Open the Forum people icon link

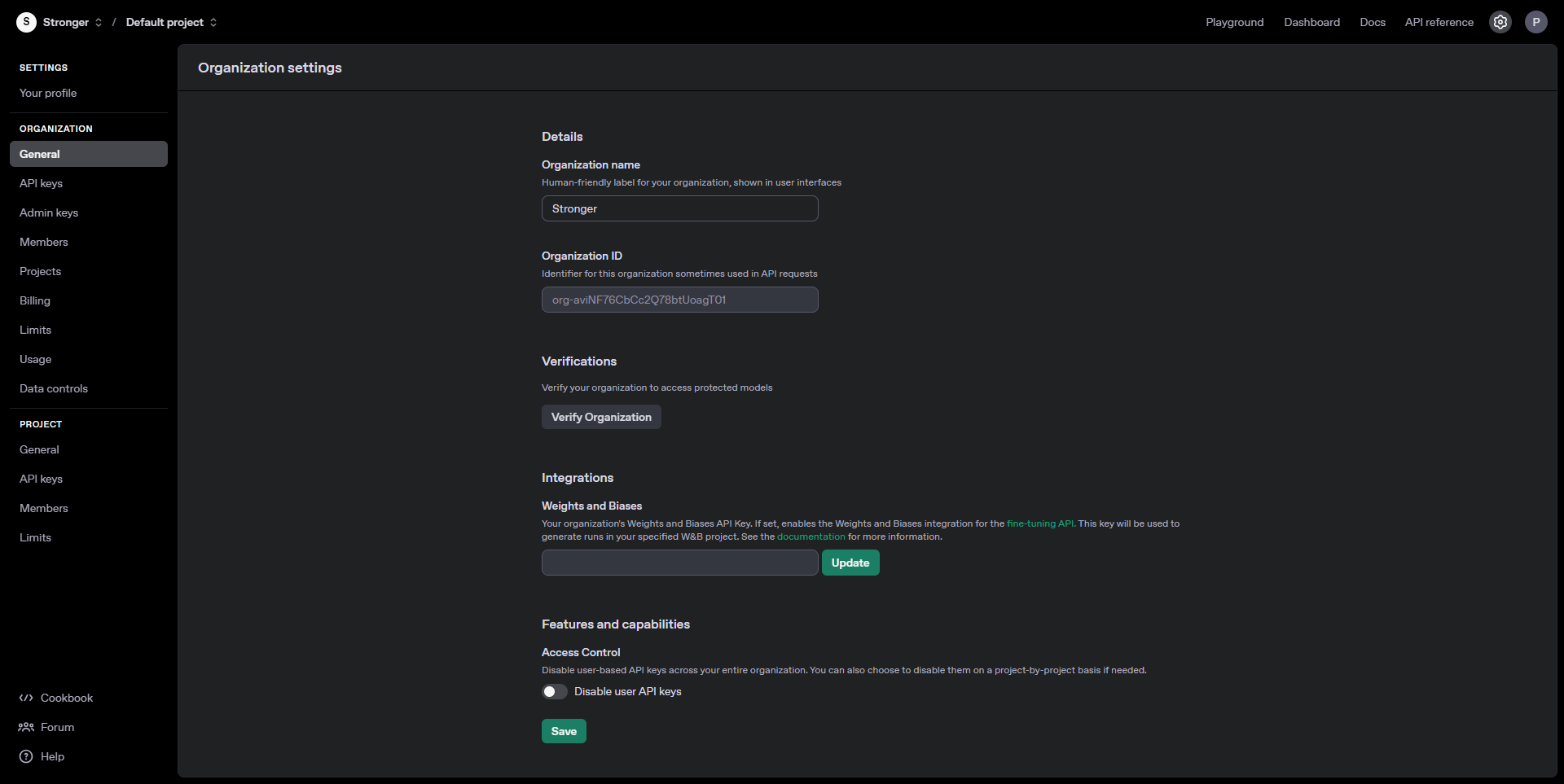[26, 727]
